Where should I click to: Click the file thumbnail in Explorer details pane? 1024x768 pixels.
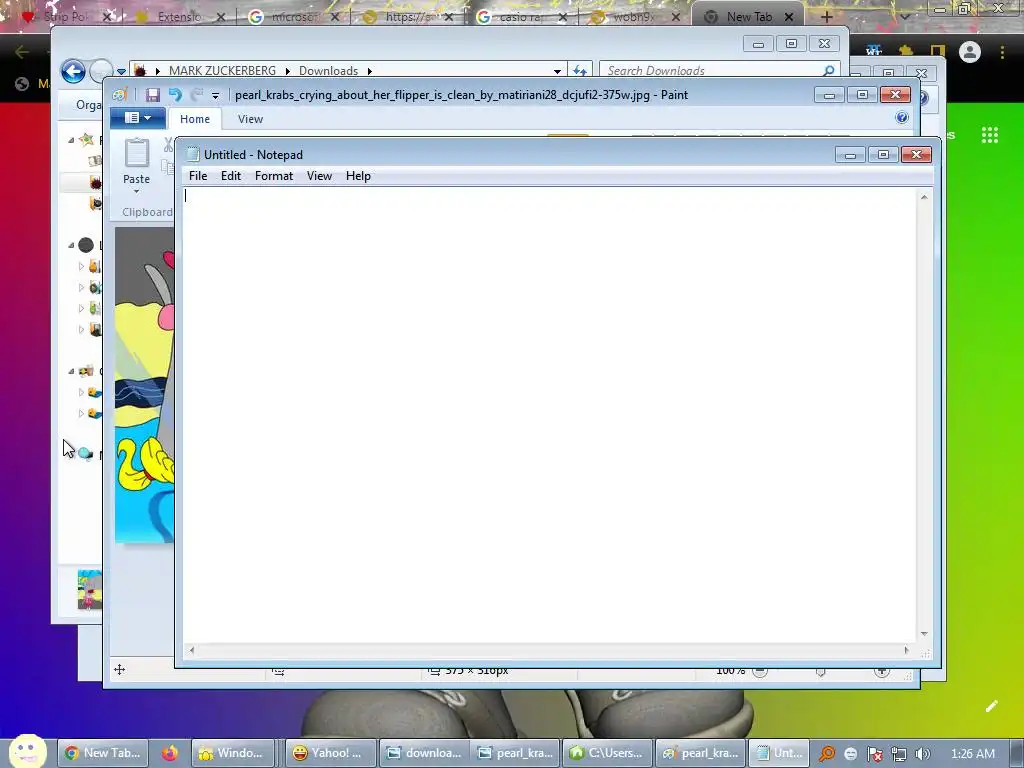[x=89, y=590]
